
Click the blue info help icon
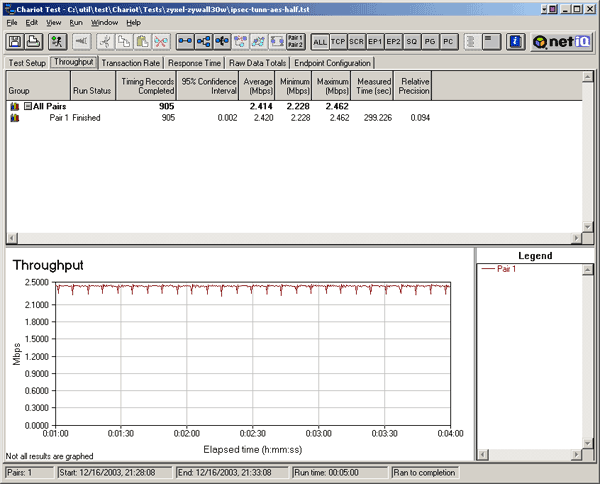coord(516,41)
